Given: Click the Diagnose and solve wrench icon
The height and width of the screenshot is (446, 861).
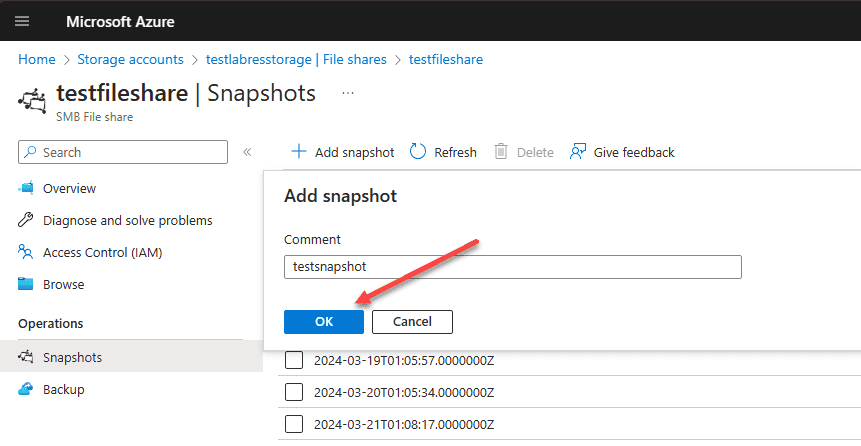Looking at the screenshot, I should [26, 220].
